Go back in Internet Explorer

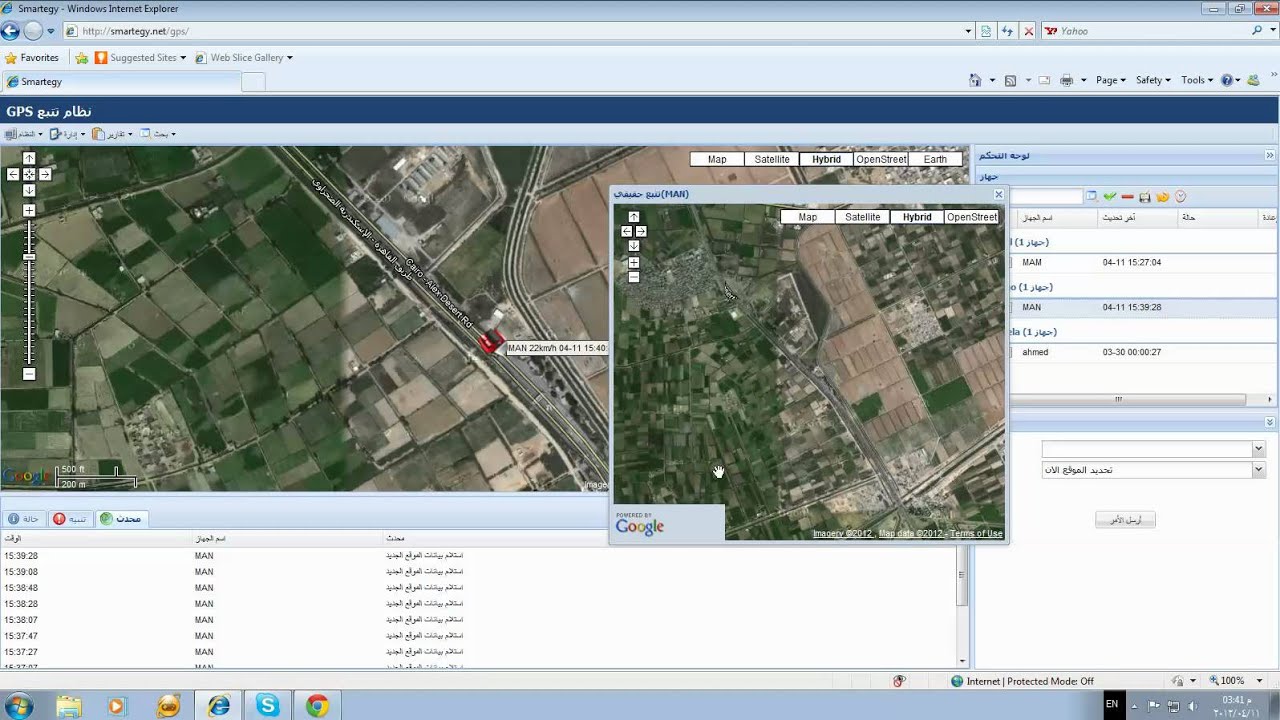[x=11, y=31]
